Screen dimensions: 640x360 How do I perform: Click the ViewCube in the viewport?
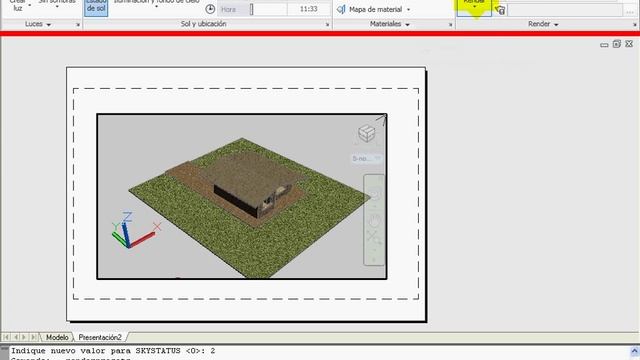[367, 133]
